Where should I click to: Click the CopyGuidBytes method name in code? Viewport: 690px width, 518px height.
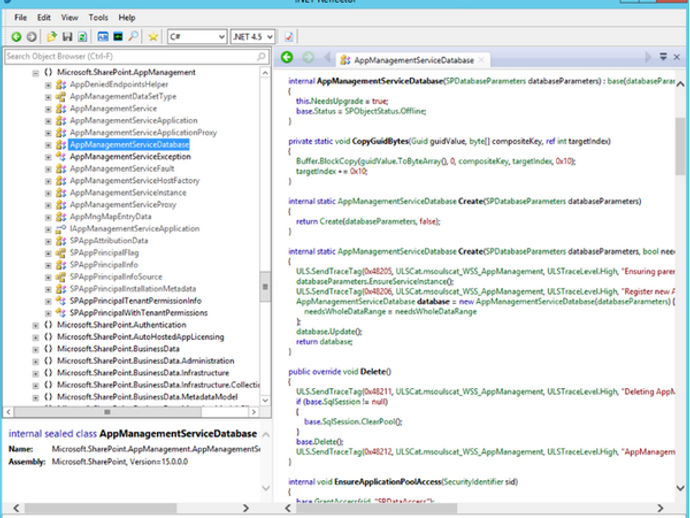point(380,141)
